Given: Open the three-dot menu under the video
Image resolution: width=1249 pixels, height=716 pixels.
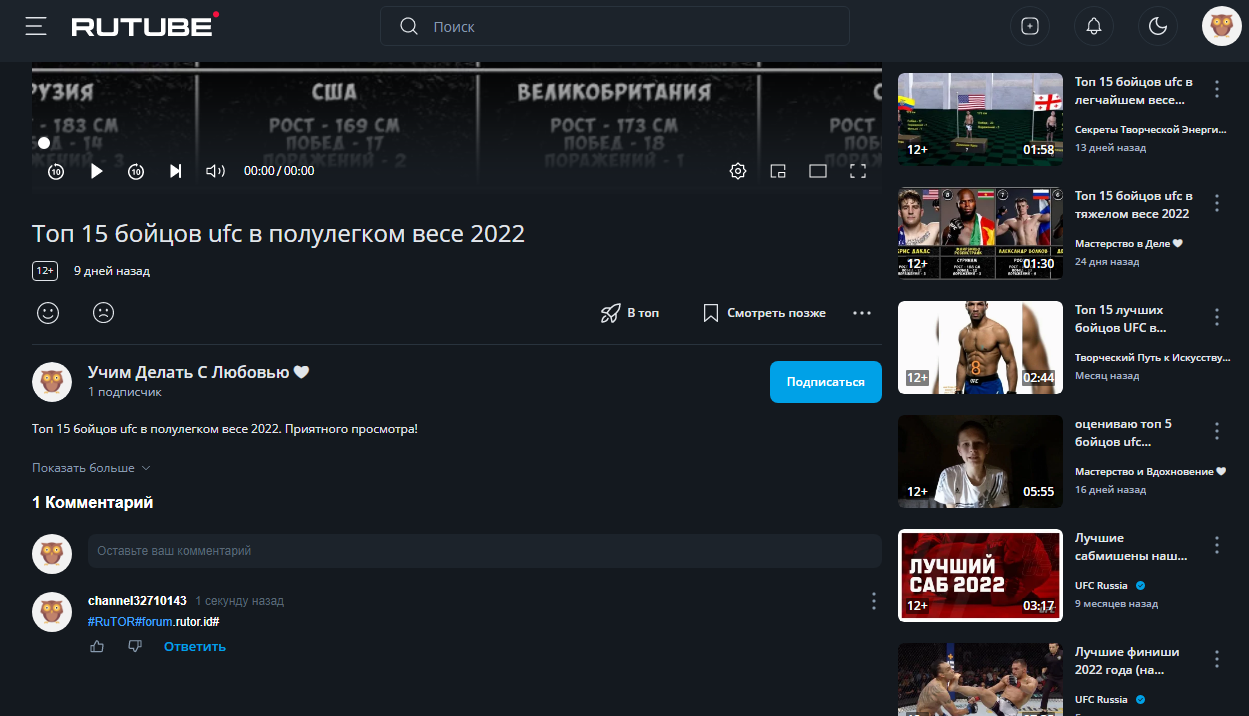Looking at the screenshot, I should (x=862, y=313).
